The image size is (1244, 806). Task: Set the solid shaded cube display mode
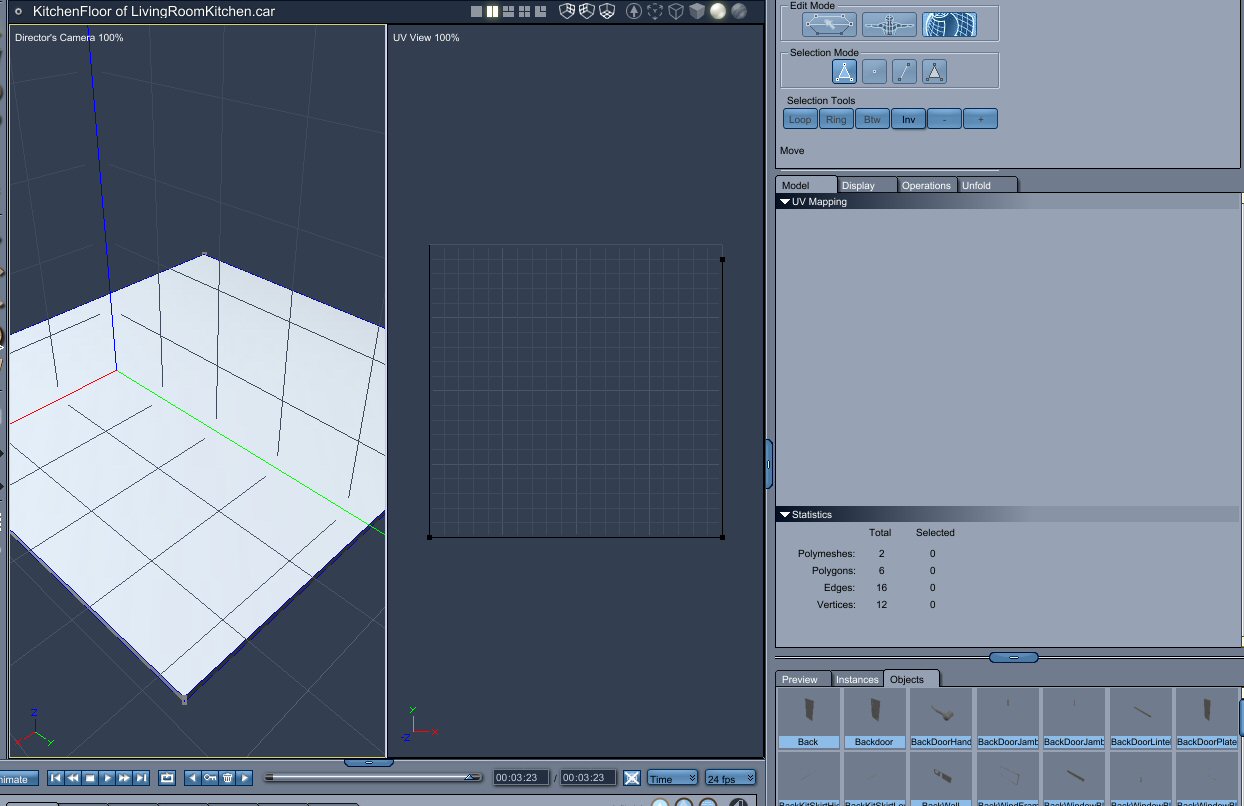697,12
